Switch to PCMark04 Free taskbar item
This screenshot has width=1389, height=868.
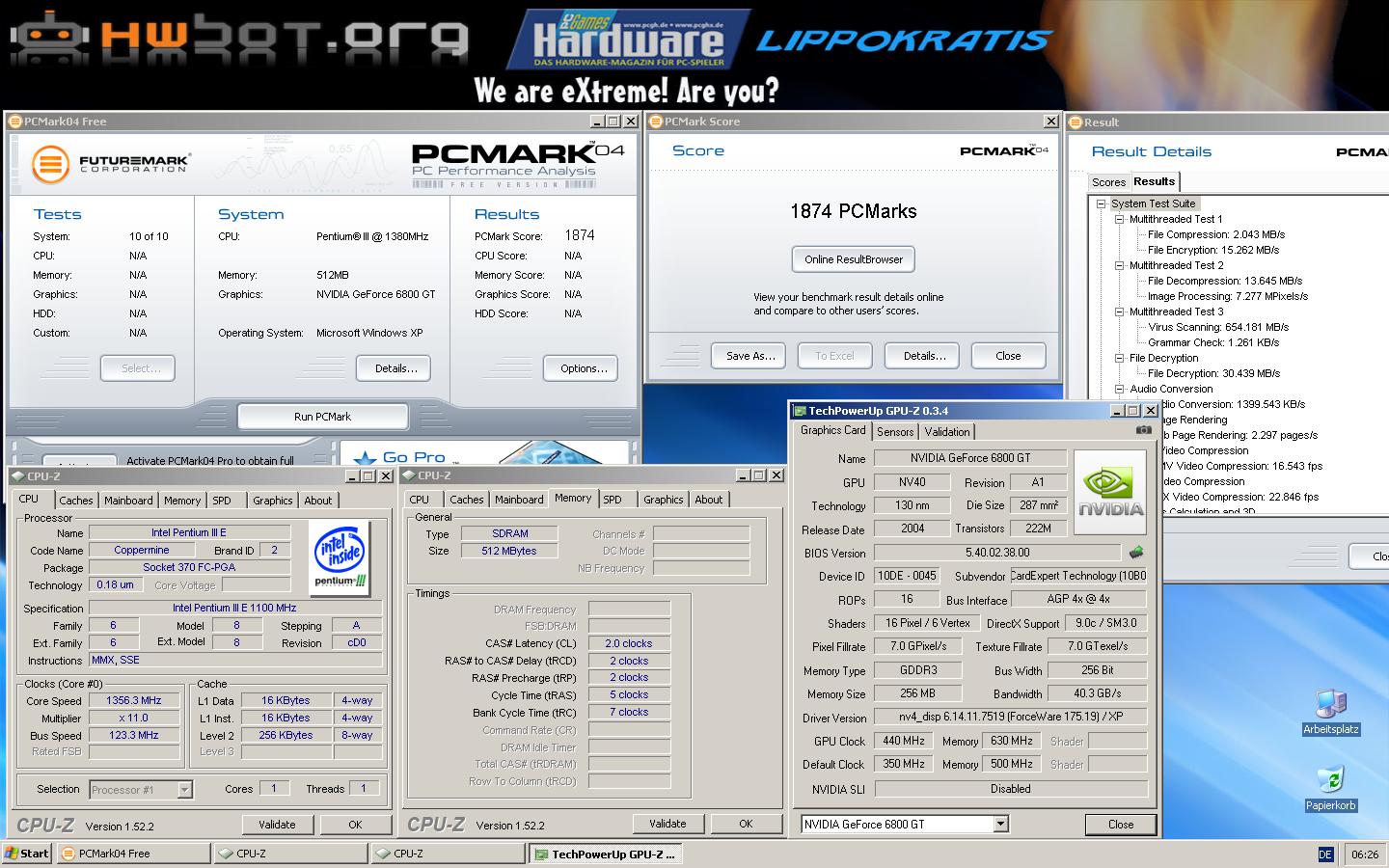133,854
